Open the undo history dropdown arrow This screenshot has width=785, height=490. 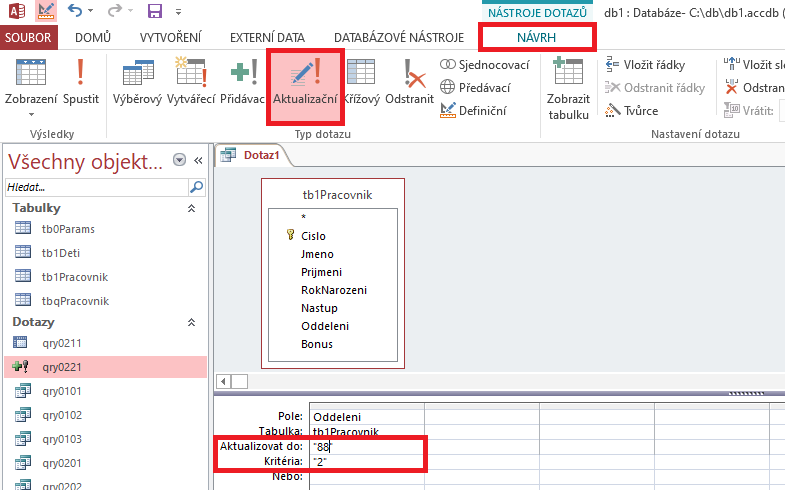point(91,11)
